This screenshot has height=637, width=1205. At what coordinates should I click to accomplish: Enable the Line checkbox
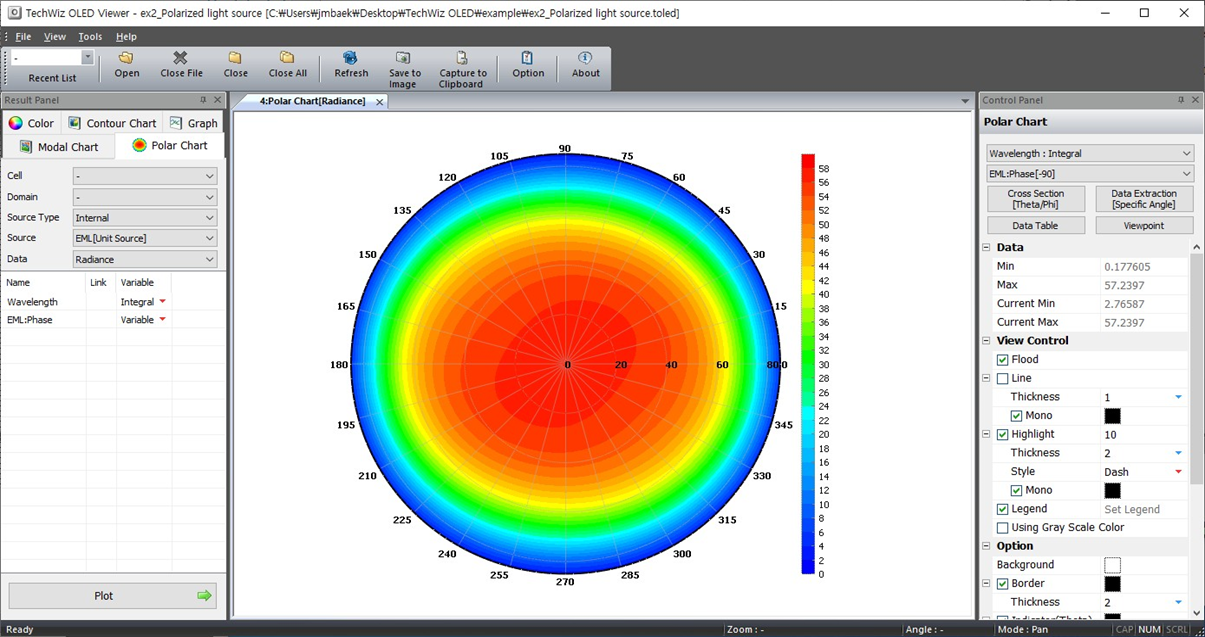(1002, 379)
